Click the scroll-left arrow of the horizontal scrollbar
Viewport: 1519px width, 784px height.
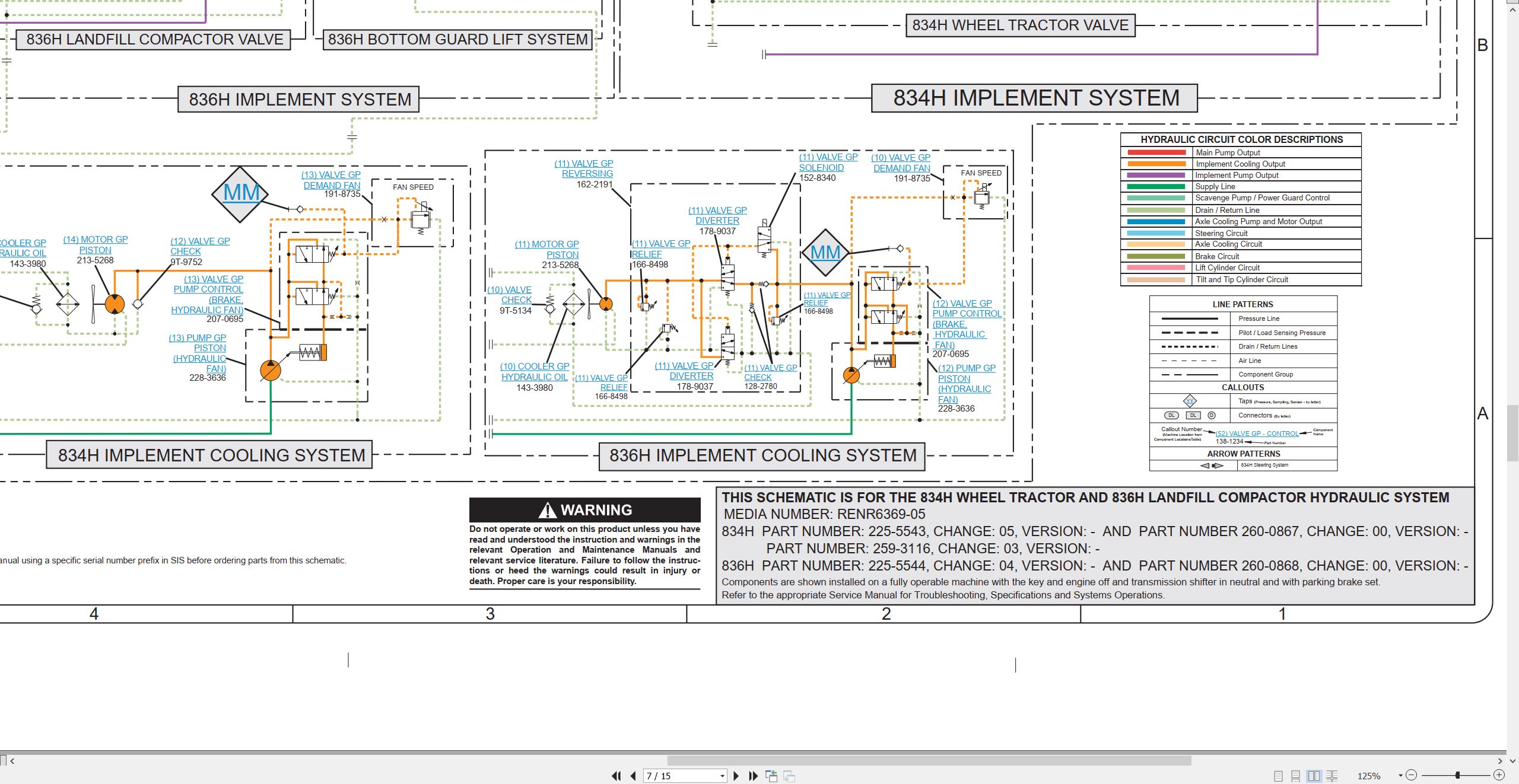pyautogui.click(x=12, y=760)
